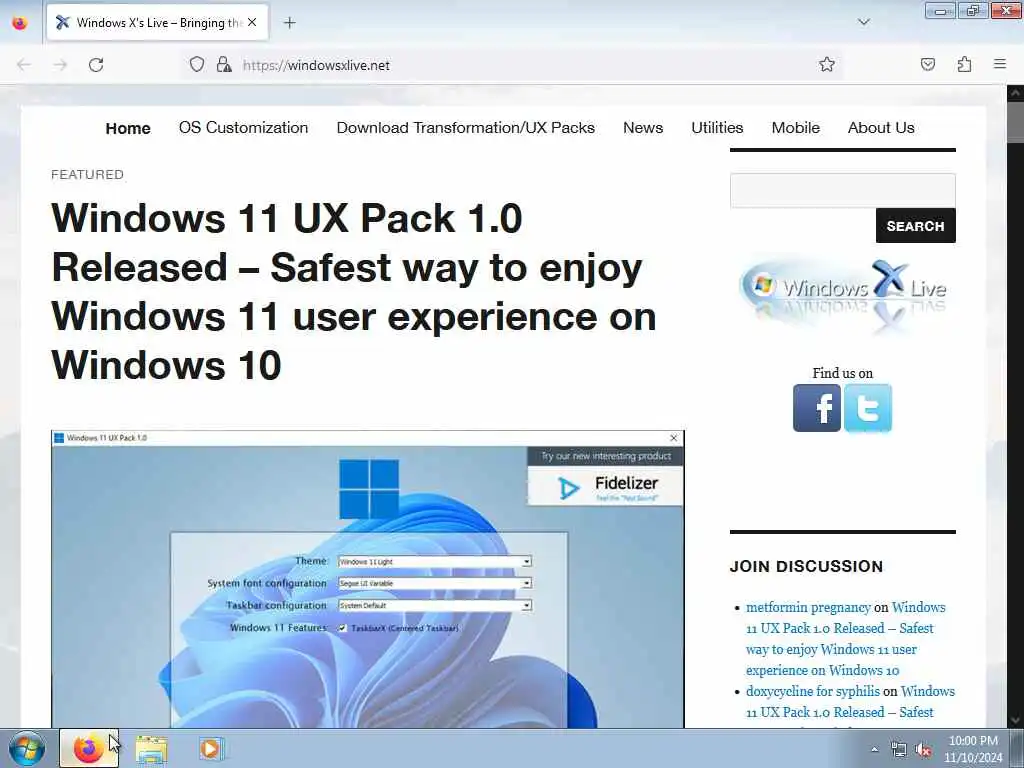Image resolution: width=1024 pixels, height=768 pixels.
Task: Open the Utilities menu item
Action: [x=717, y=127]
